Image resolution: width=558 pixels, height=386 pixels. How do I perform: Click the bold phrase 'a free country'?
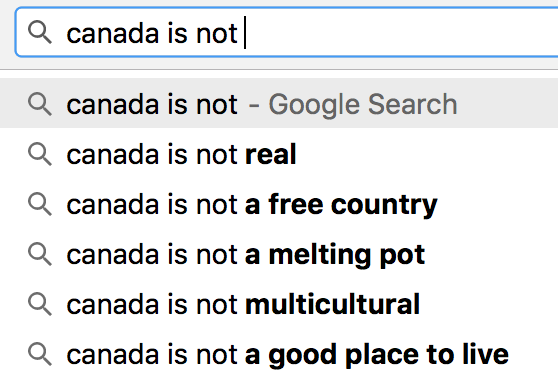(341, 205)
